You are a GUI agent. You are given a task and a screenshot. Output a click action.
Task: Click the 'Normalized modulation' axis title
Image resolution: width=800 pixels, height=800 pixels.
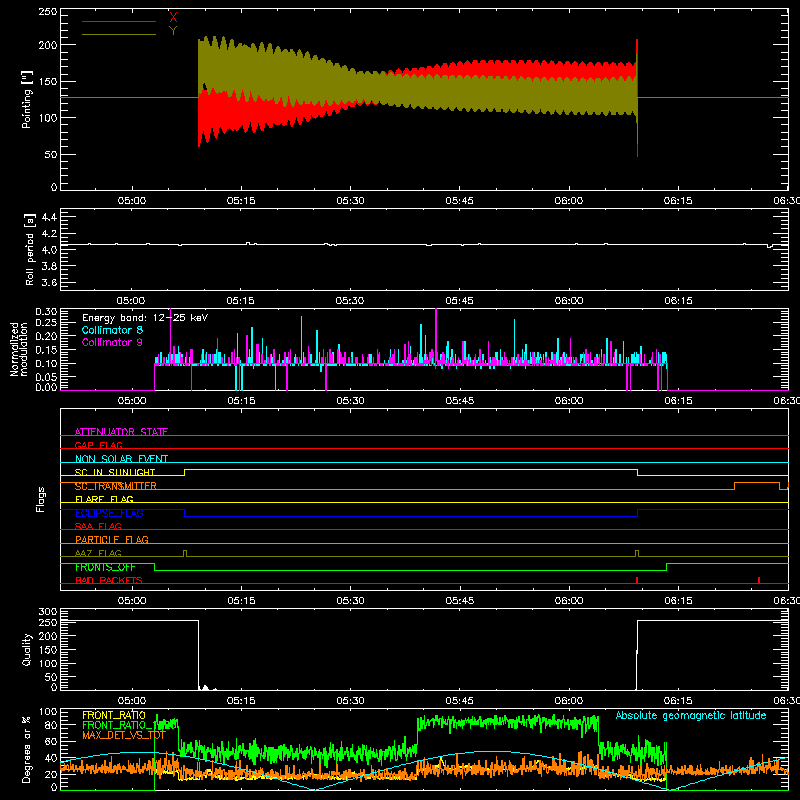[x=19, y=349]
